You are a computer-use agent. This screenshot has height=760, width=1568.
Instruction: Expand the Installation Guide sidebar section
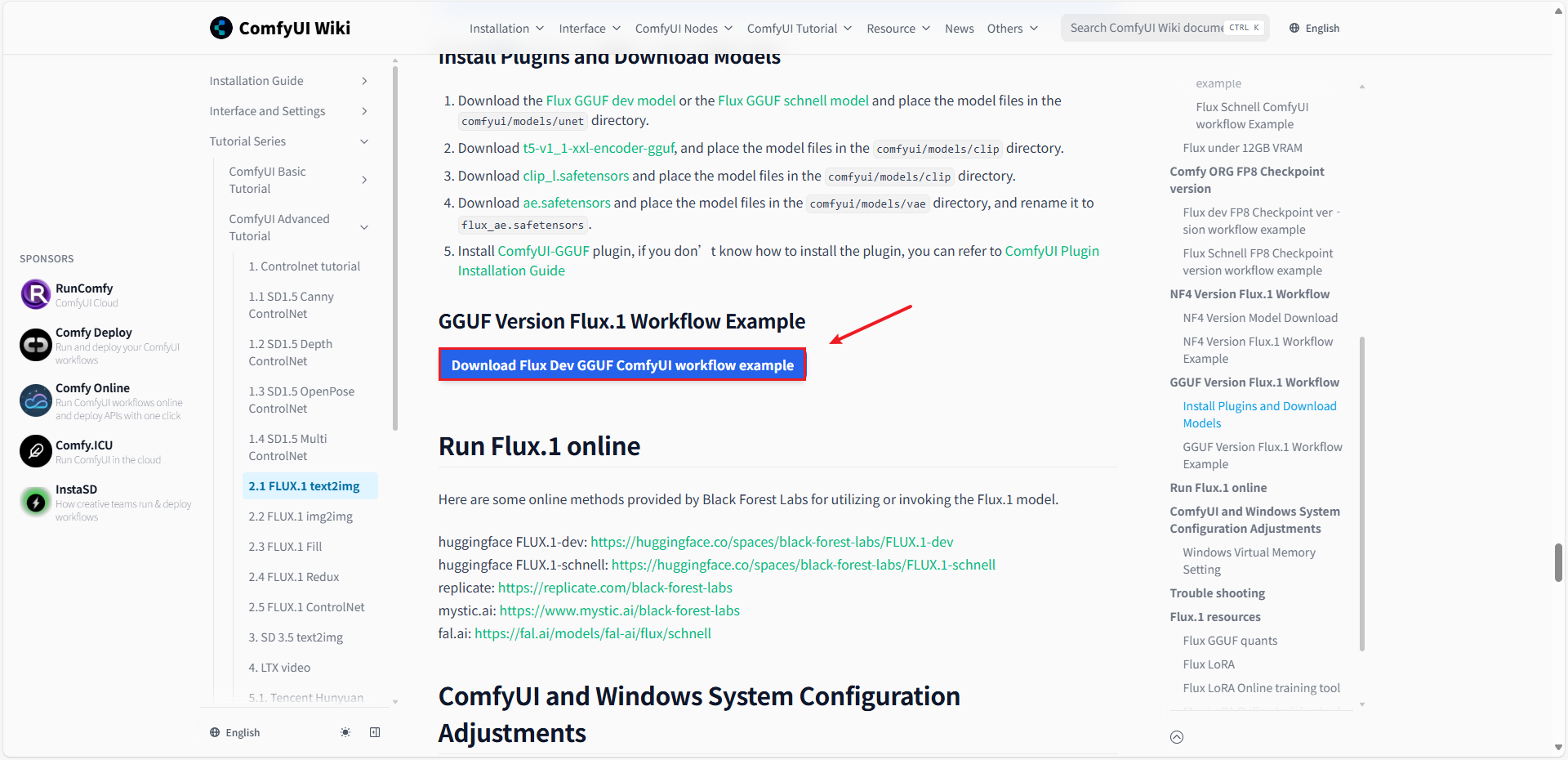click(x=364, y=81)
